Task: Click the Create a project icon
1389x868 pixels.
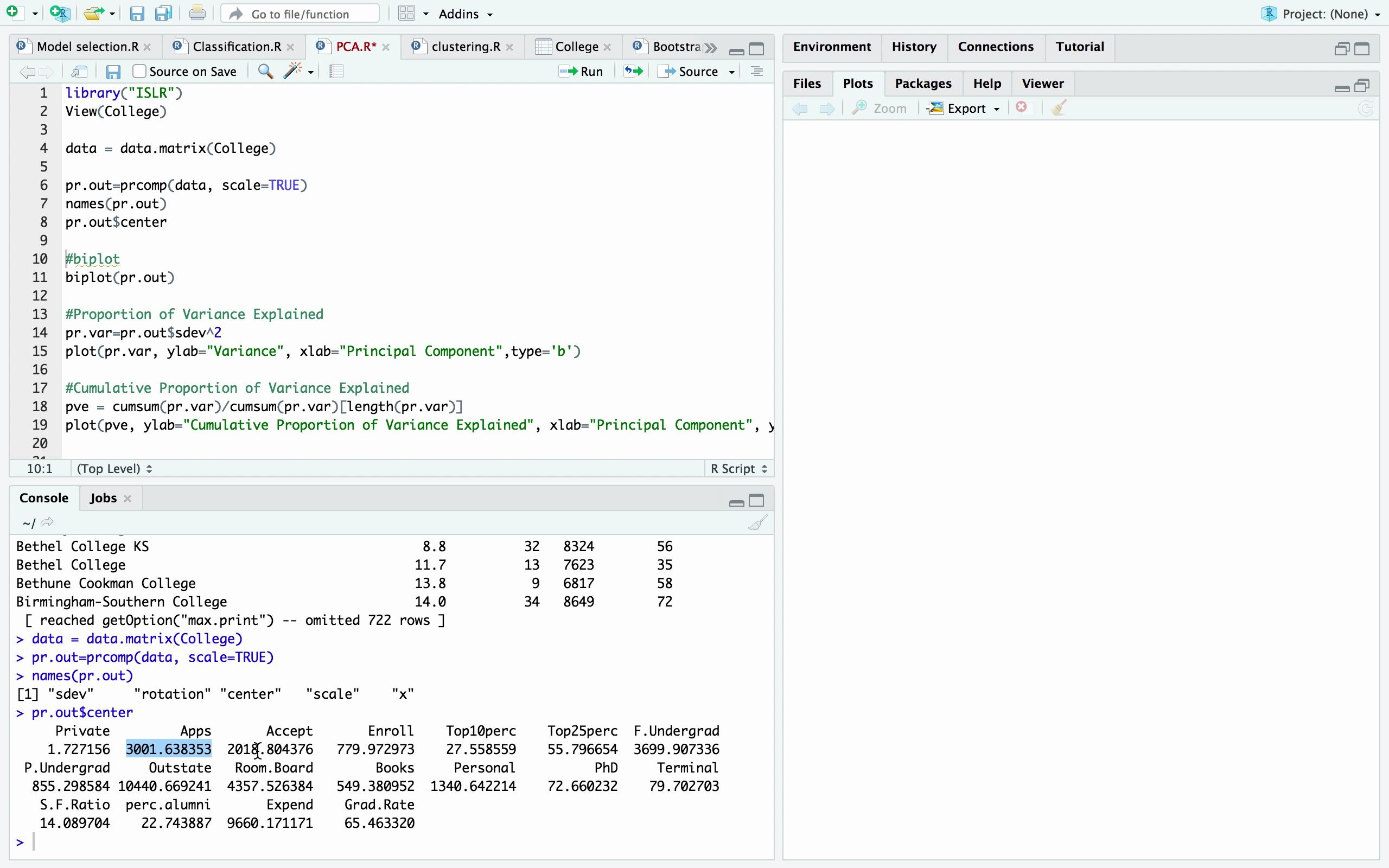Action: pyautogui.click(x=60, y=13)
